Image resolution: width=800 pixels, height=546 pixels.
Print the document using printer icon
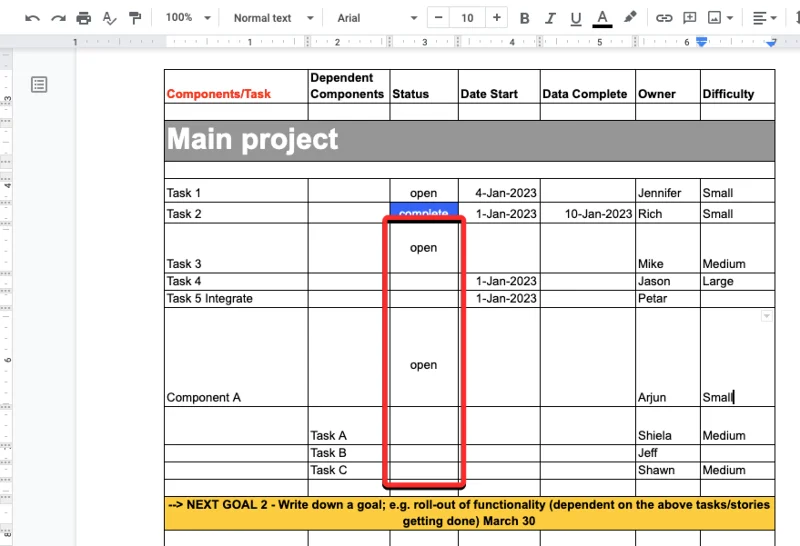(x=84, y=18)
